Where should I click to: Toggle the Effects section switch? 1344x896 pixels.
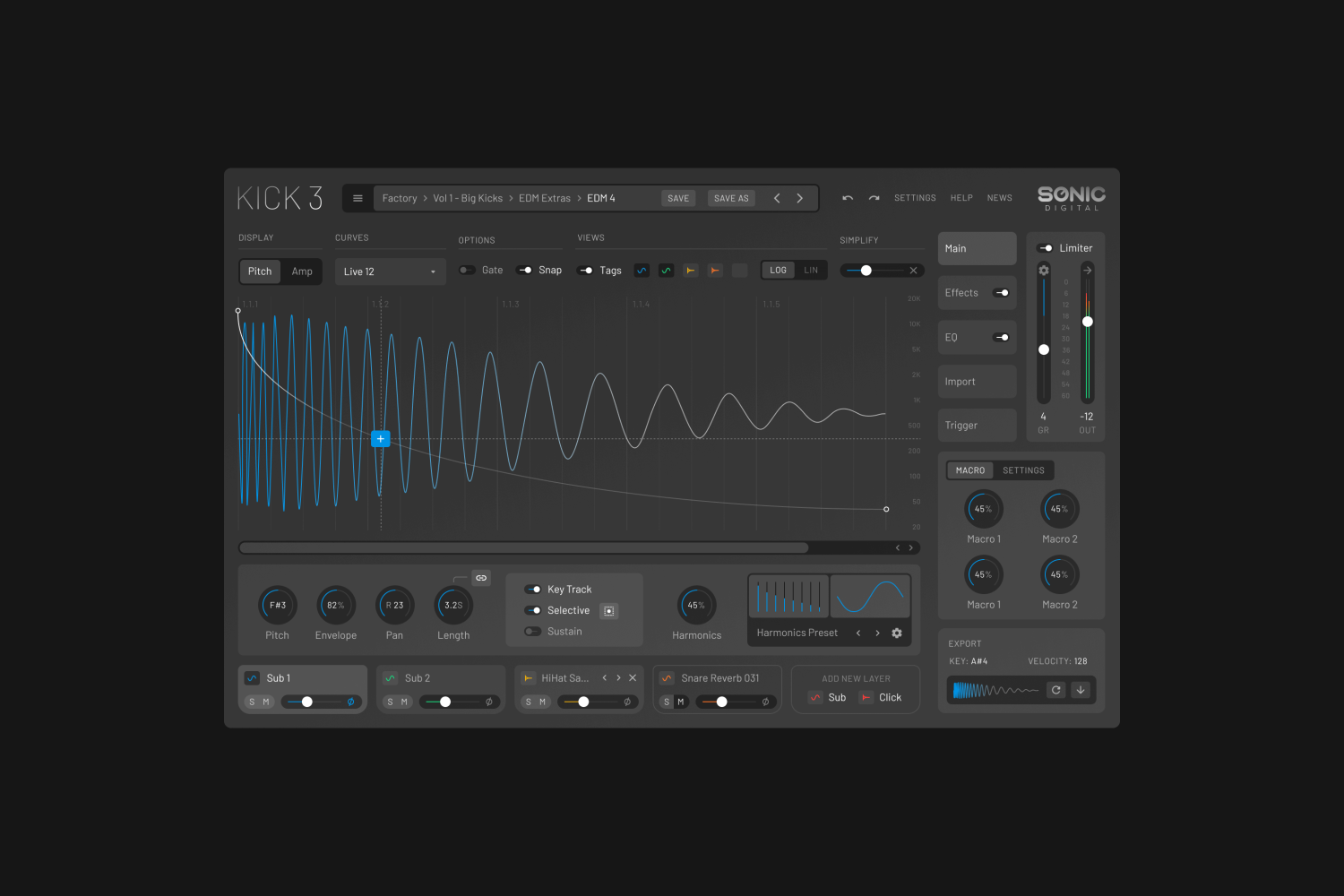1002,293
